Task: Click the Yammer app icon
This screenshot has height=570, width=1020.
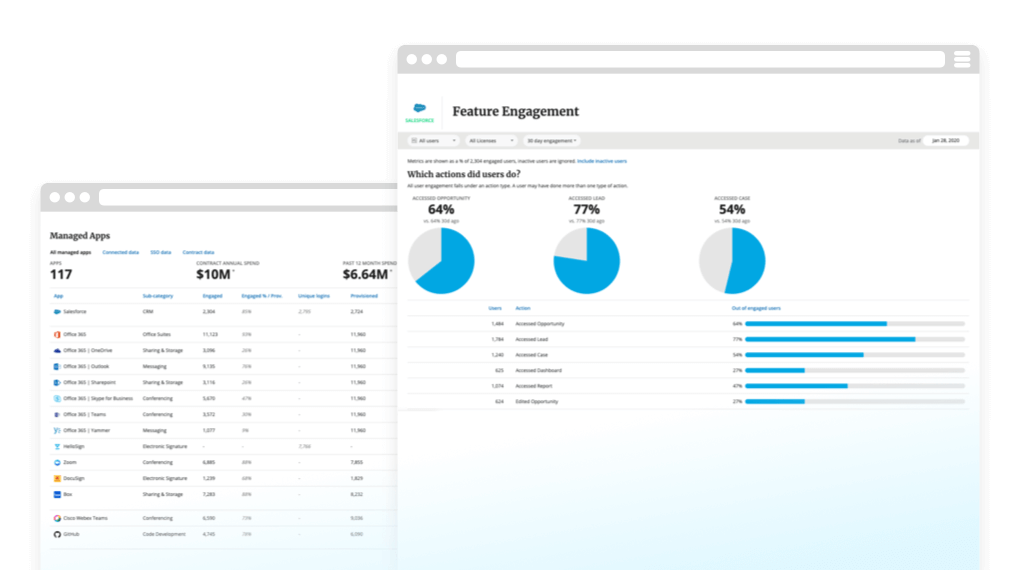Action: (57, 430)
